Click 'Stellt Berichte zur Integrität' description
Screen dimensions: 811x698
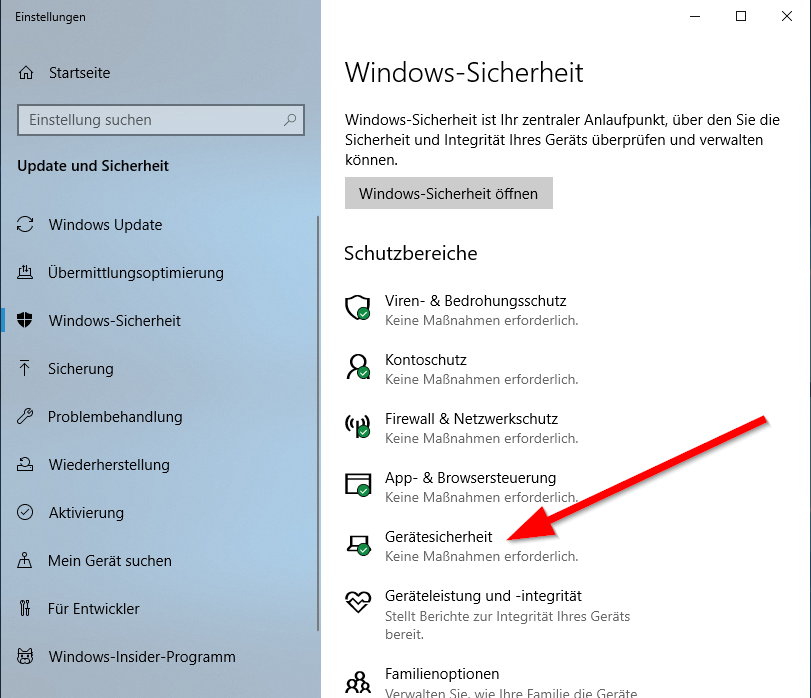(x=507, y=625)
